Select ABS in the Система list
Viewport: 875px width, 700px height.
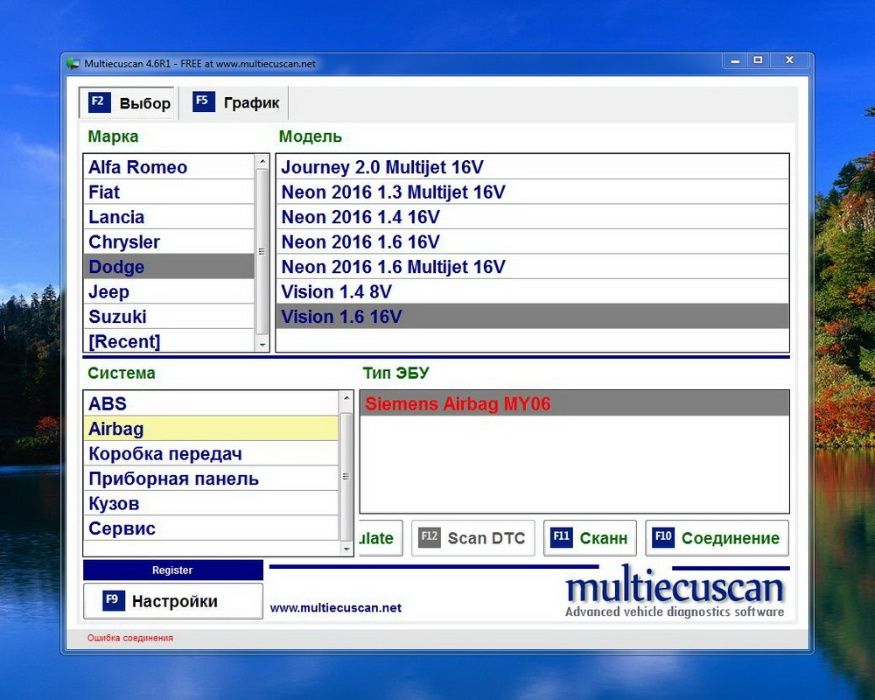click(x=211, y=404)
